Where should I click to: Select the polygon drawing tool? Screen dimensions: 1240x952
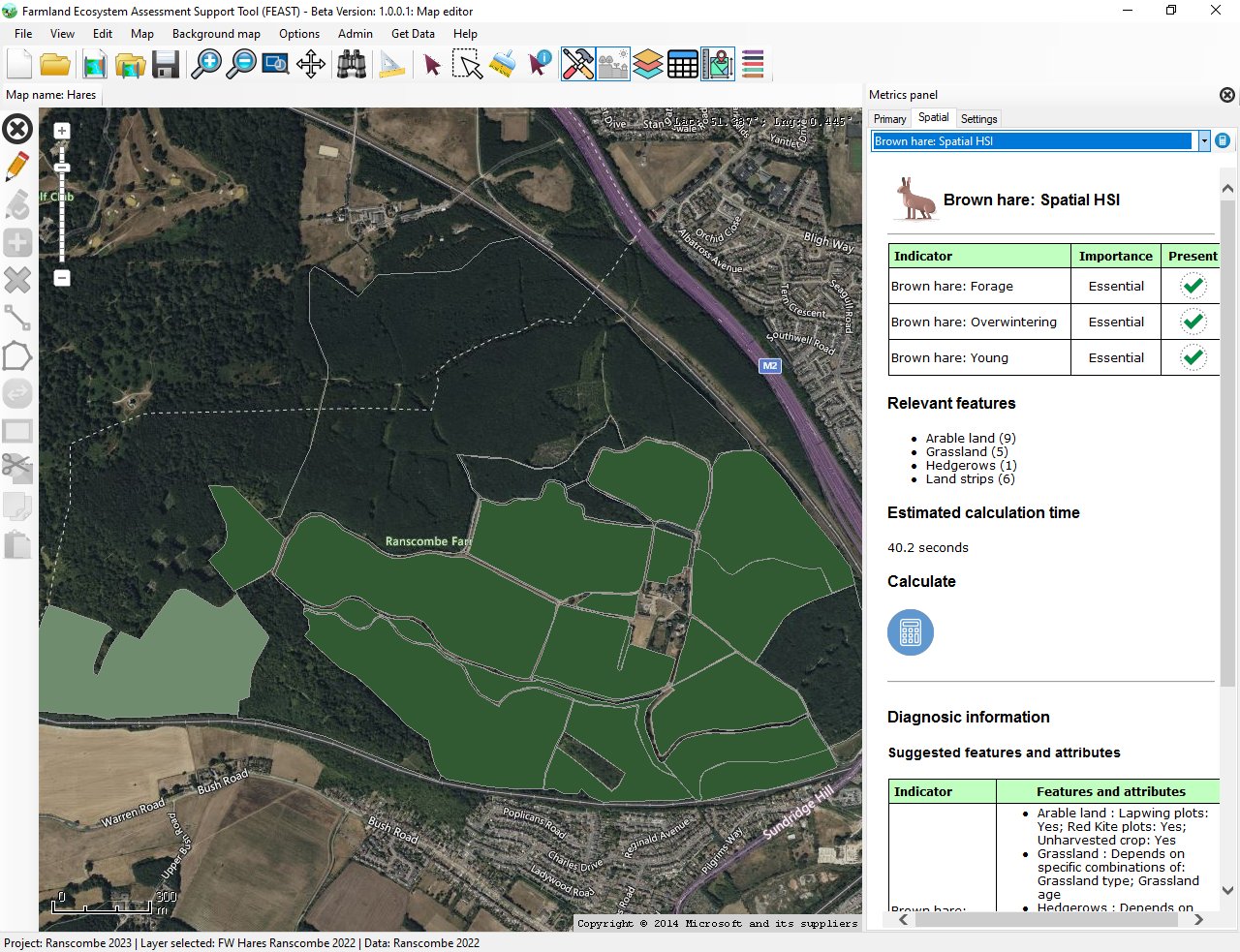pyautogui.click(x=17, y=355)
